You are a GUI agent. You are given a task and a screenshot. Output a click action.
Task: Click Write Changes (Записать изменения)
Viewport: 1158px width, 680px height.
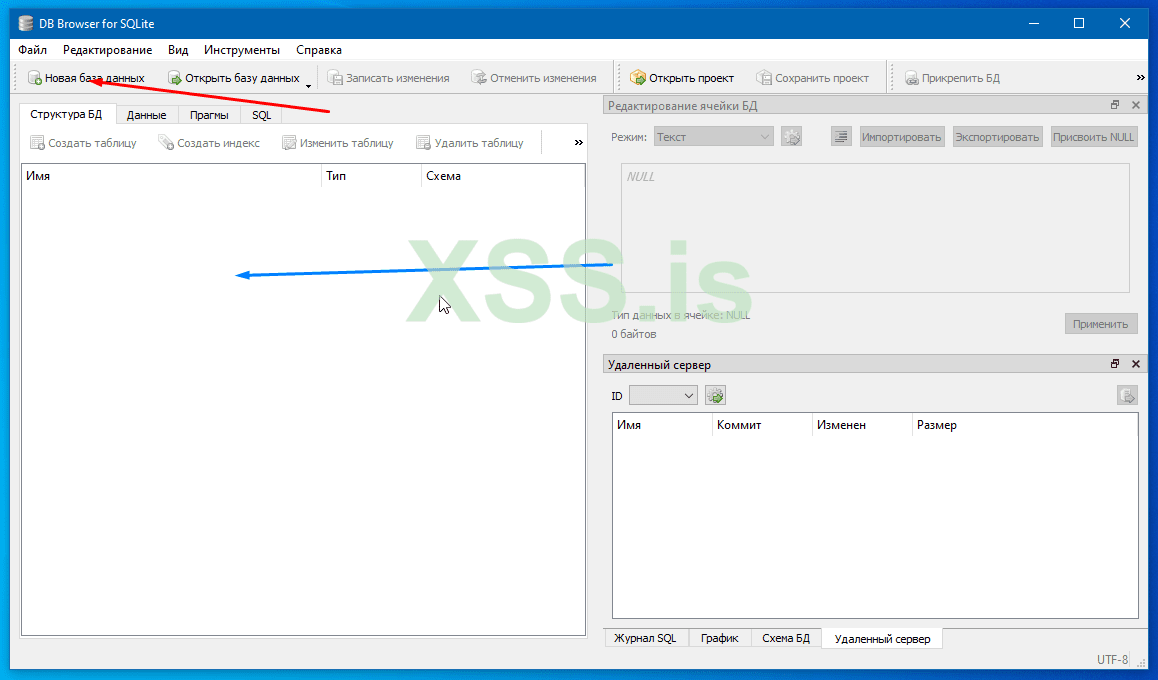pos(388,78)
